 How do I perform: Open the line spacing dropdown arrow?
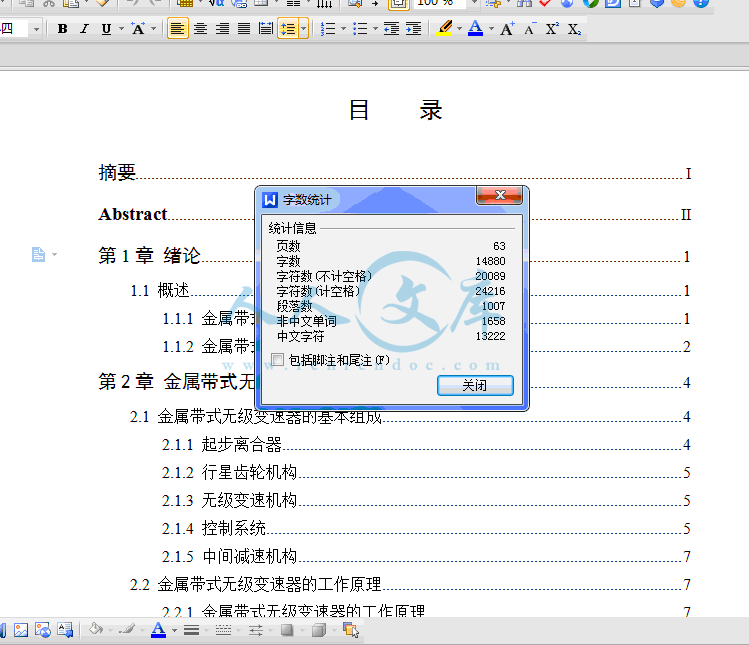tap(303, 29)
